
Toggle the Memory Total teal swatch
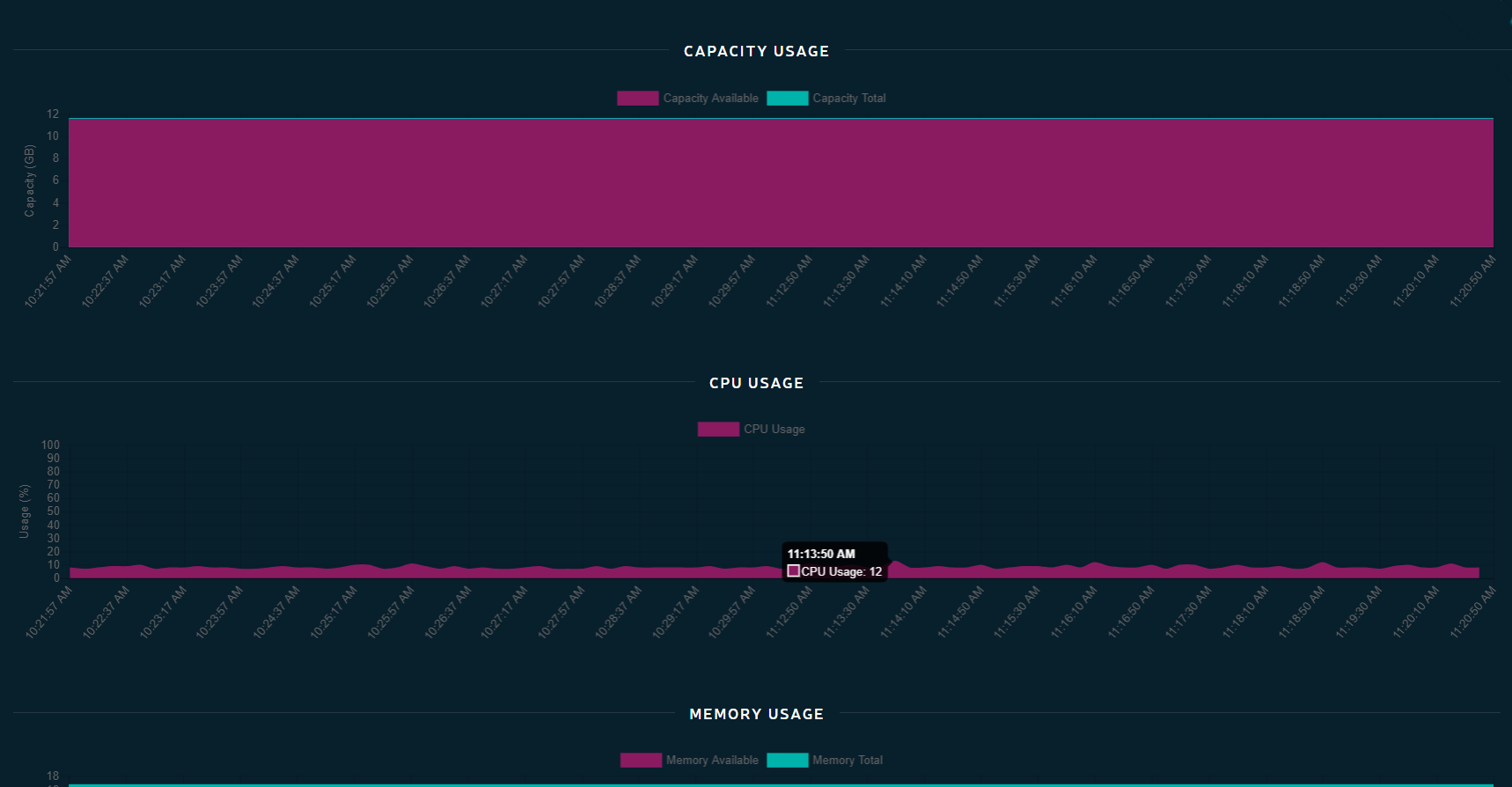(788, 761)
